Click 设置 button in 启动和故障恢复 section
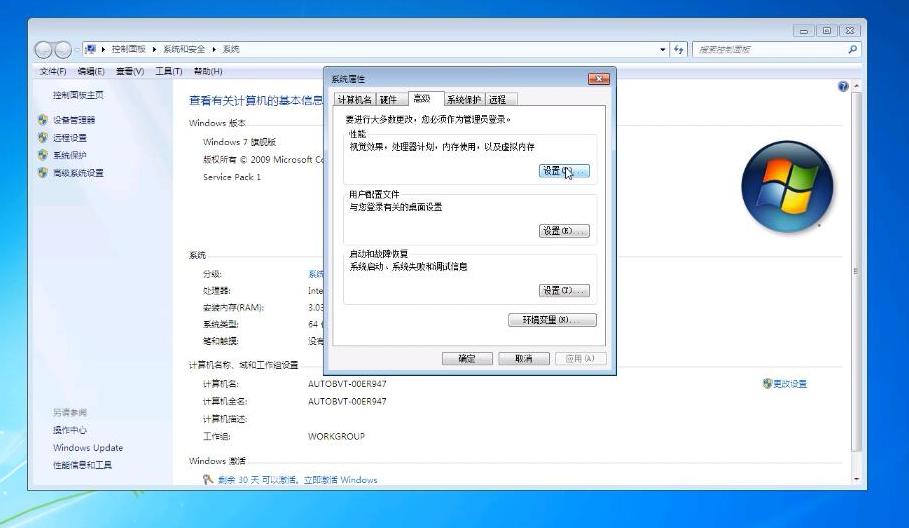This screenshot has height=528, width=909. click(564, 290)
